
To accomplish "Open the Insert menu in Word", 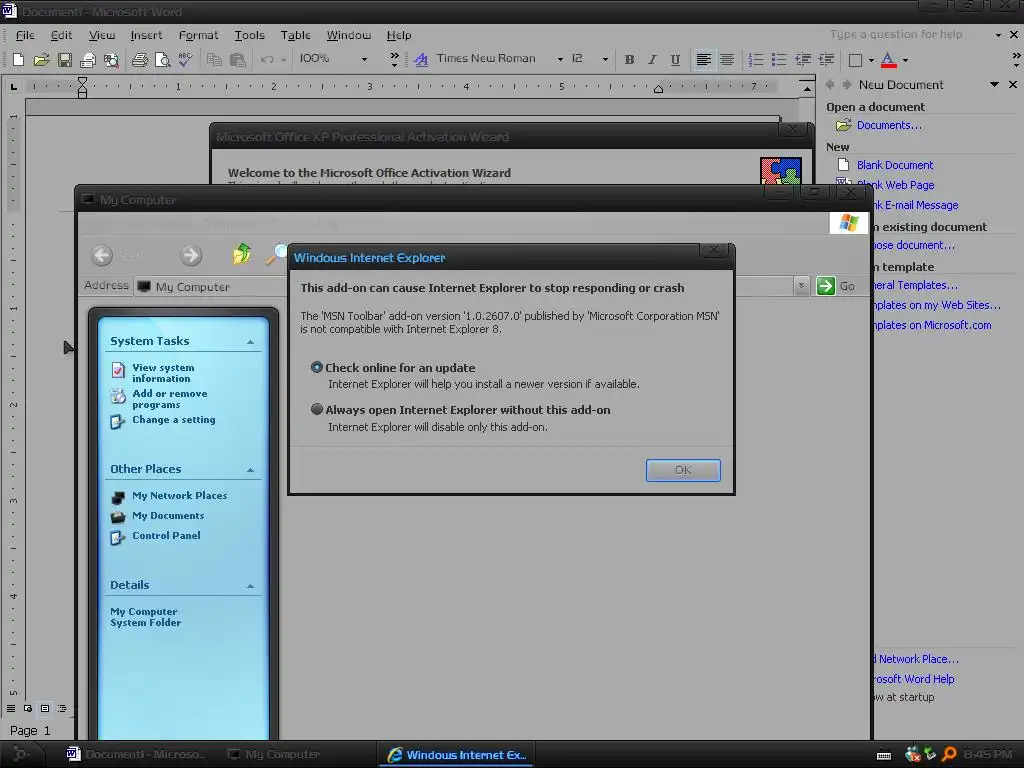I will [146, 35].
